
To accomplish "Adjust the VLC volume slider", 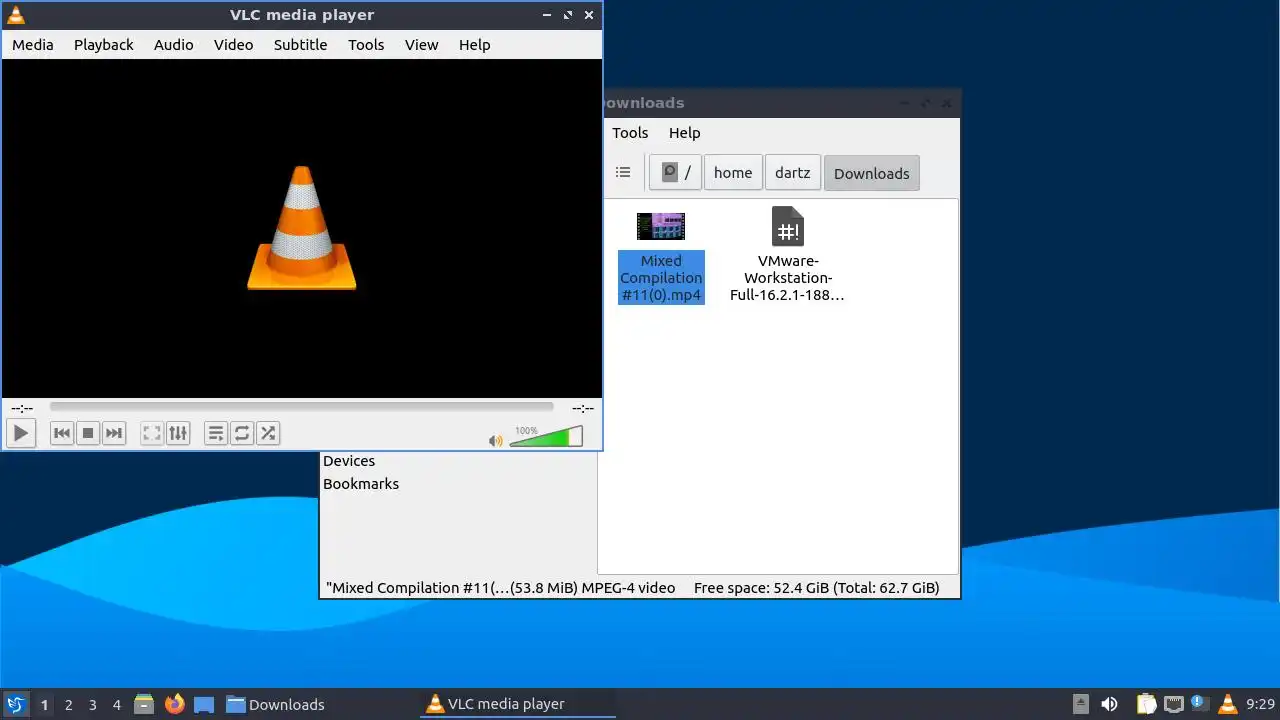I will click(546, 437).
